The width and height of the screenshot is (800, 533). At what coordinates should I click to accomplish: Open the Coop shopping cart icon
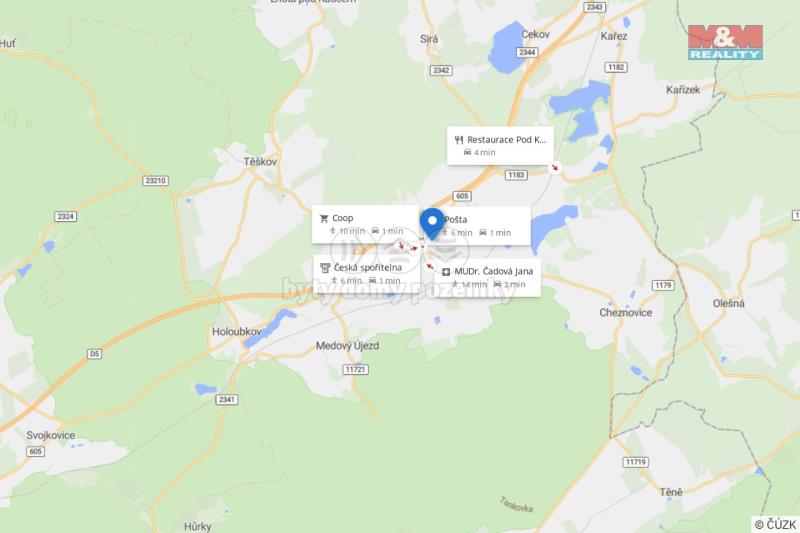pyautogui.click(x=324, y=219)
